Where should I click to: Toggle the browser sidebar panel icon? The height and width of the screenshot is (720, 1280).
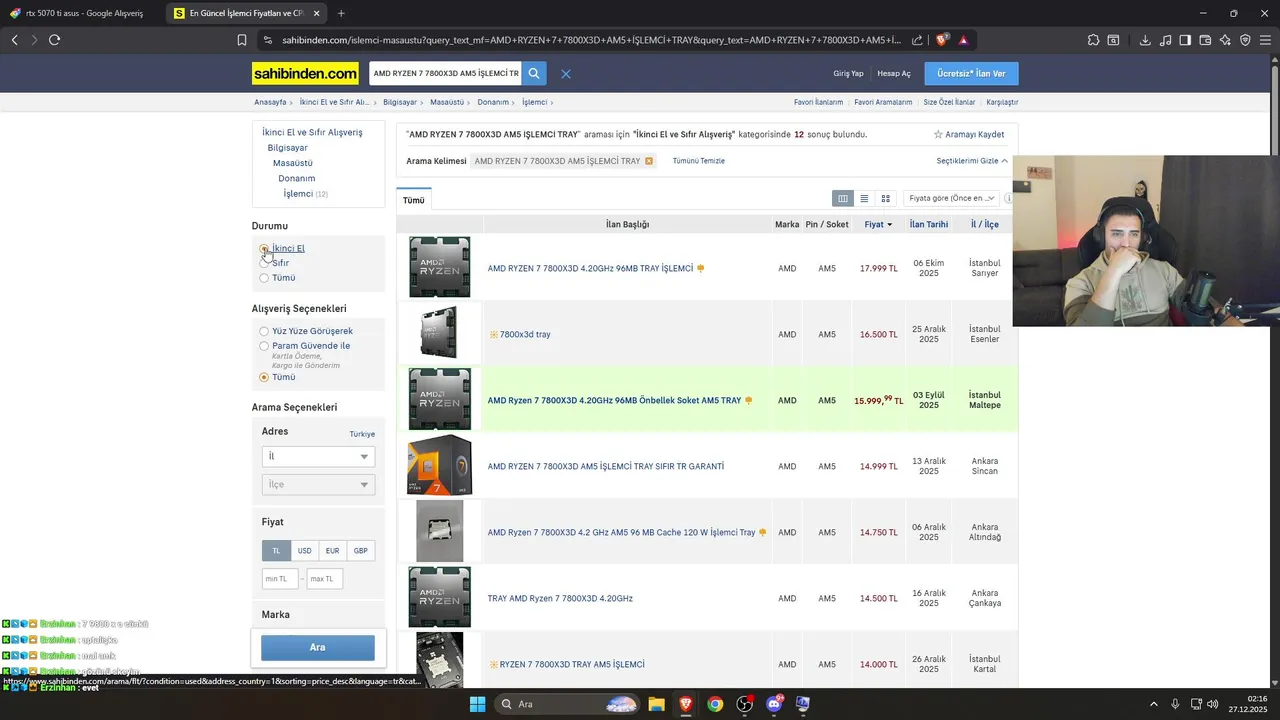tap(1185, 40)
